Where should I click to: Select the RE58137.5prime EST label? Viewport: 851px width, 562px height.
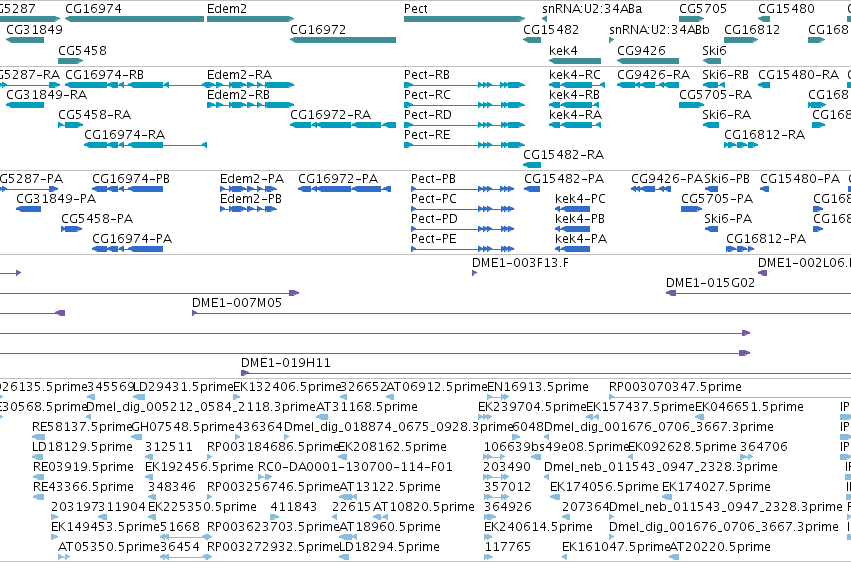[82, 426]
